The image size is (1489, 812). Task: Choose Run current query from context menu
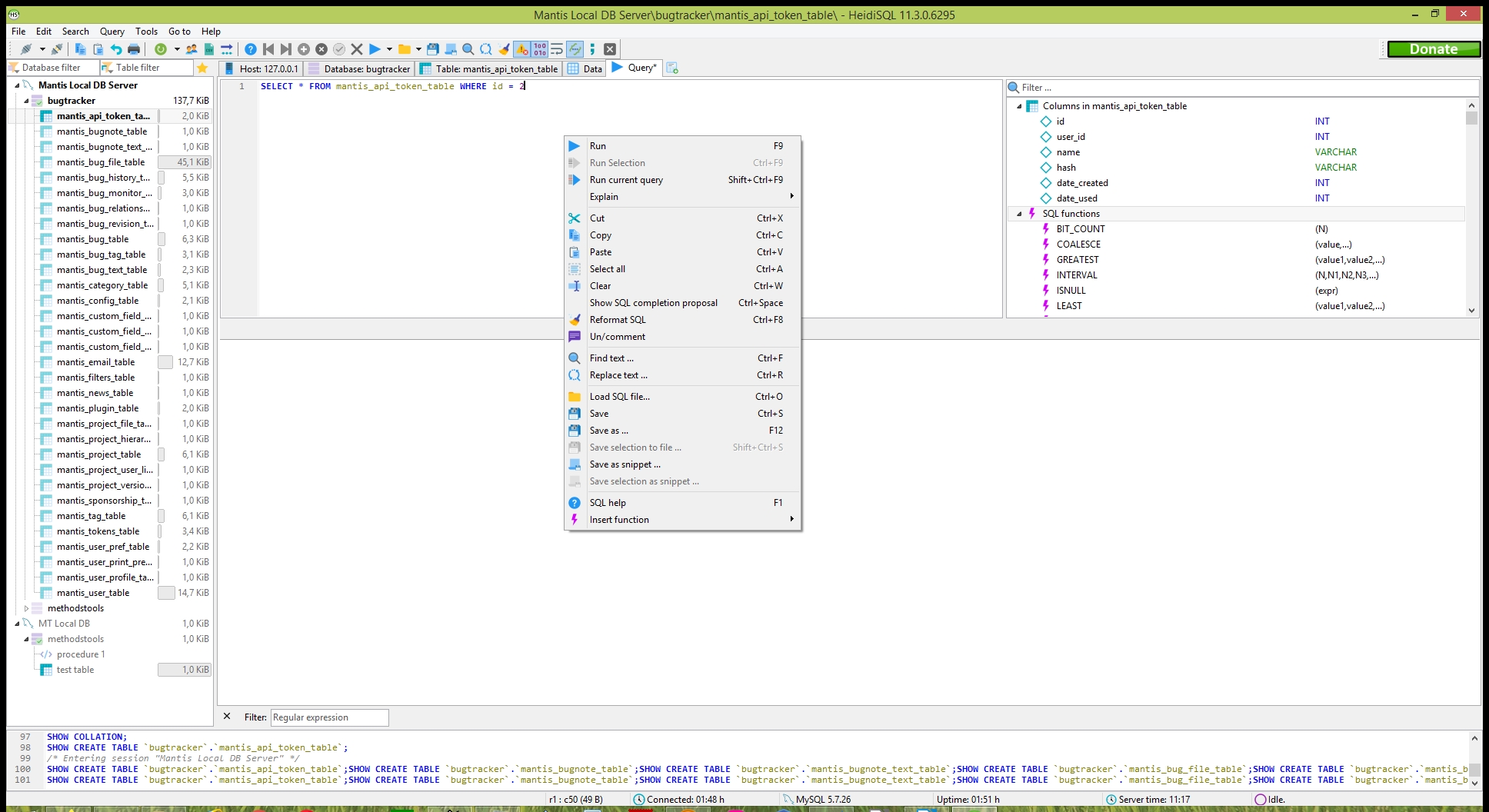pyautogui.click(x=626, y=180)
